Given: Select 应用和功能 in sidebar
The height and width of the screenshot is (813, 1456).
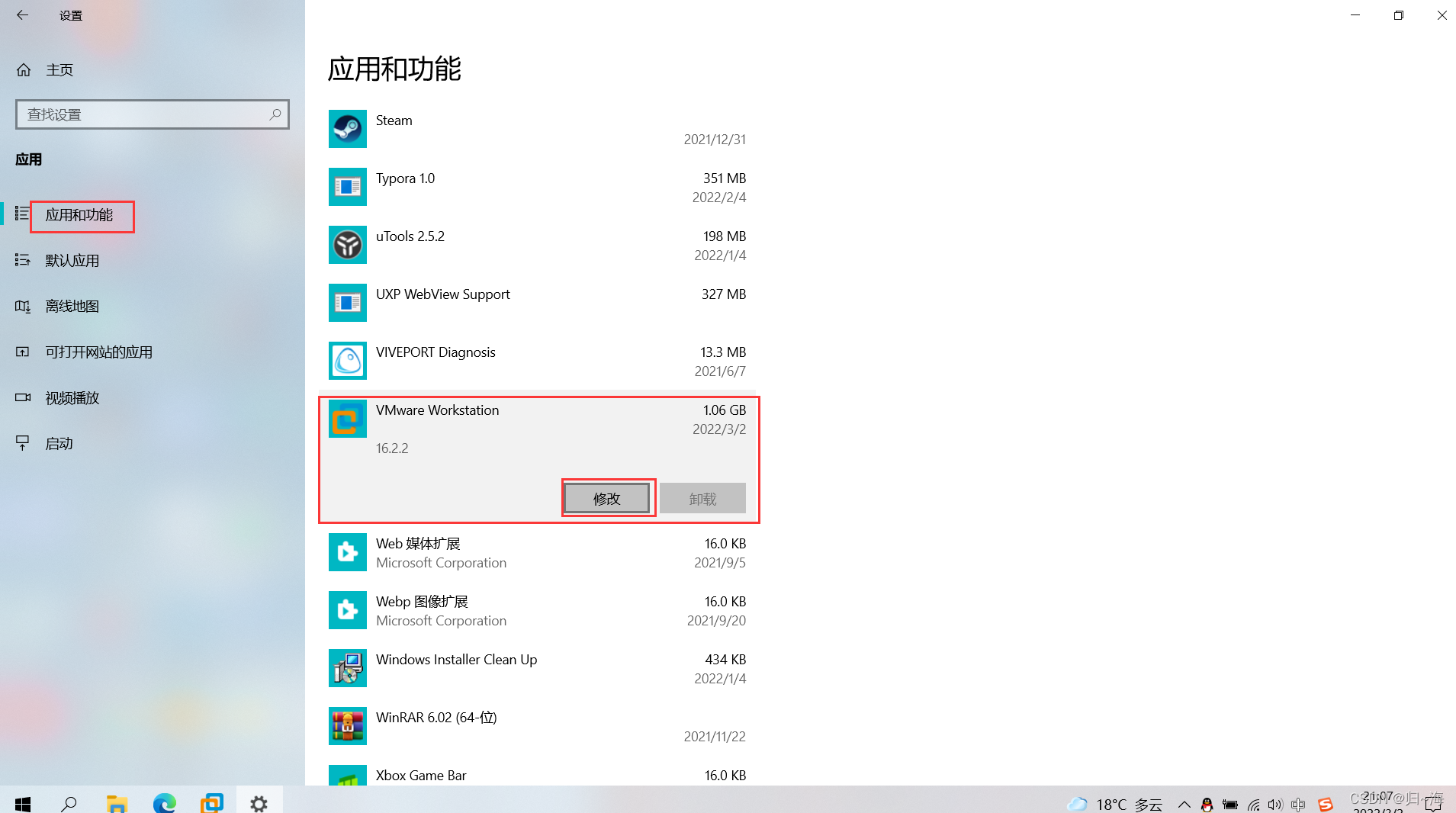Looking at the screenshot, I should click(79, 215).
